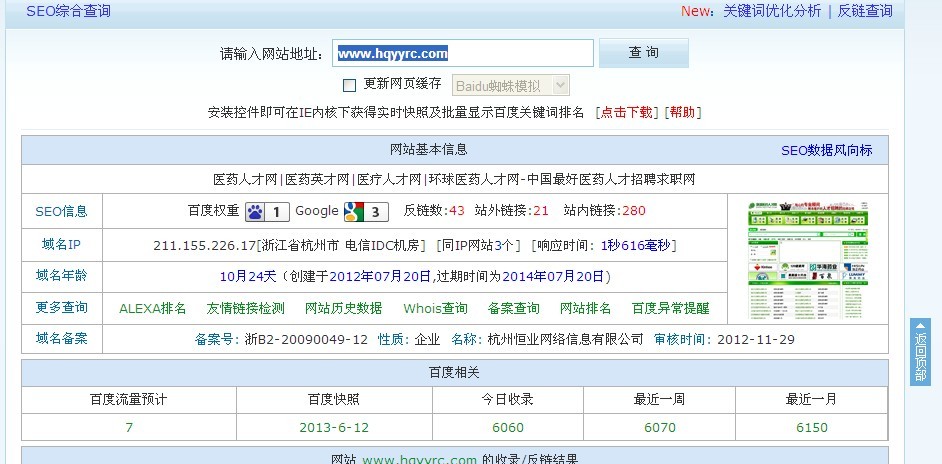The image size is (942, 464).
Task: Click the domain age 10月24天
Action: tap(248, 276)
